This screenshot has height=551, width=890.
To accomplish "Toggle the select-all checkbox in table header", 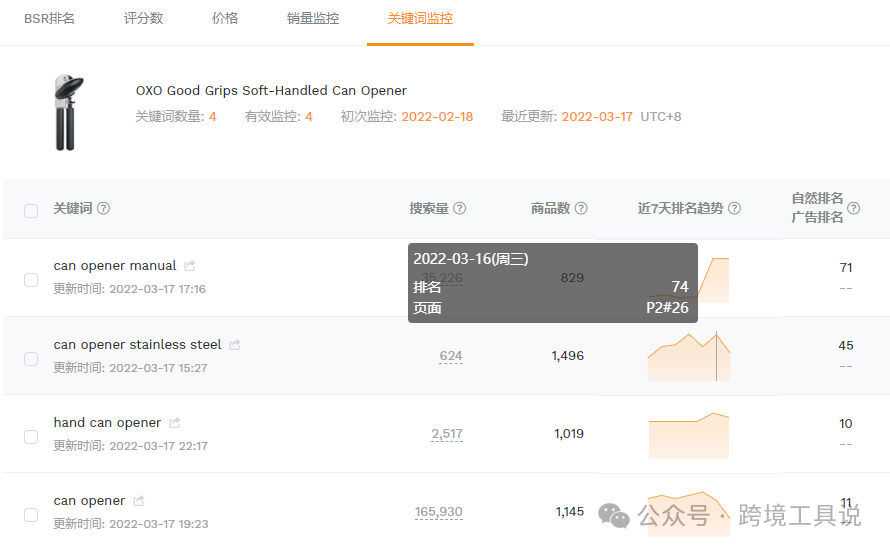I will [31, 211].
